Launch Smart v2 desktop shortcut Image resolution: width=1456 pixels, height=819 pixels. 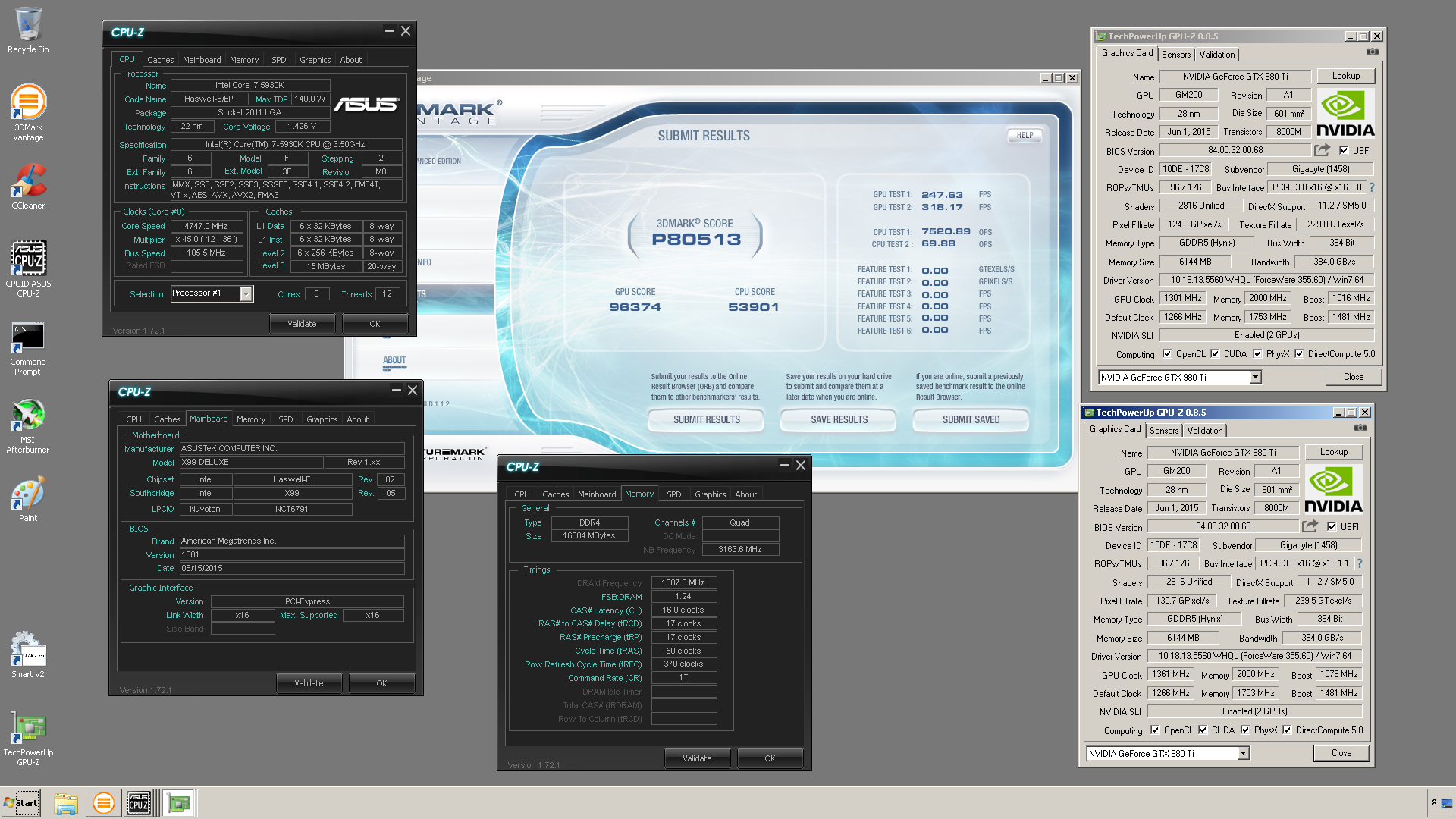pyautogui.click(x=28, y=655)
